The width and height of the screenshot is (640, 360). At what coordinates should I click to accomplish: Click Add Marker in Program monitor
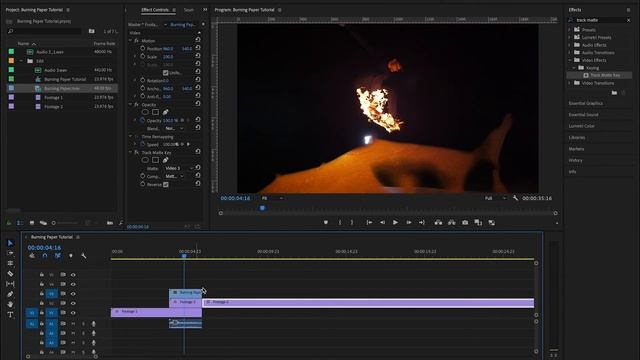pos(326,222)
